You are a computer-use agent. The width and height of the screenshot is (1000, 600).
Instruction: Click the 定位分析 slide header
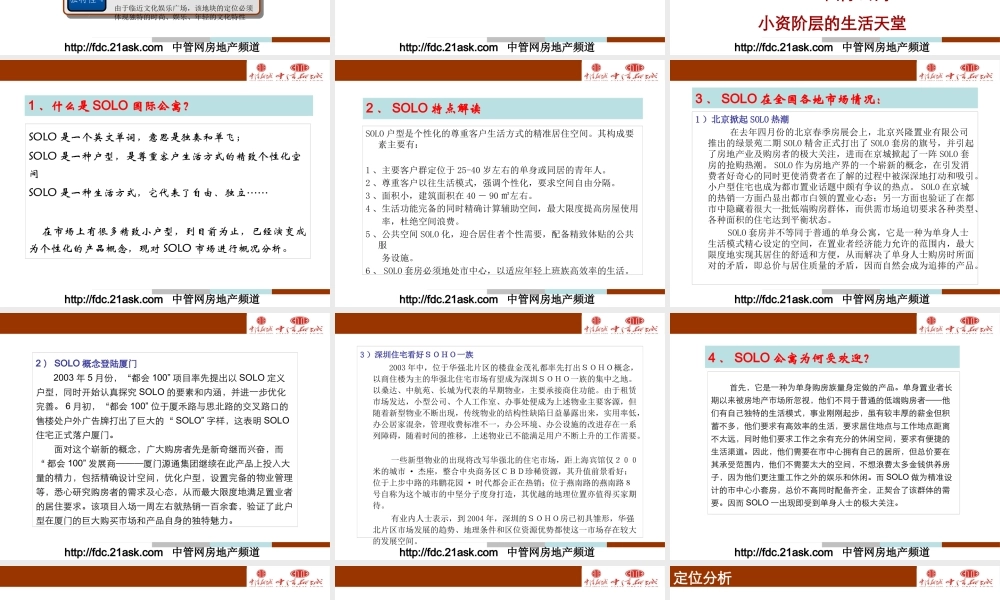tap(702, 578)
